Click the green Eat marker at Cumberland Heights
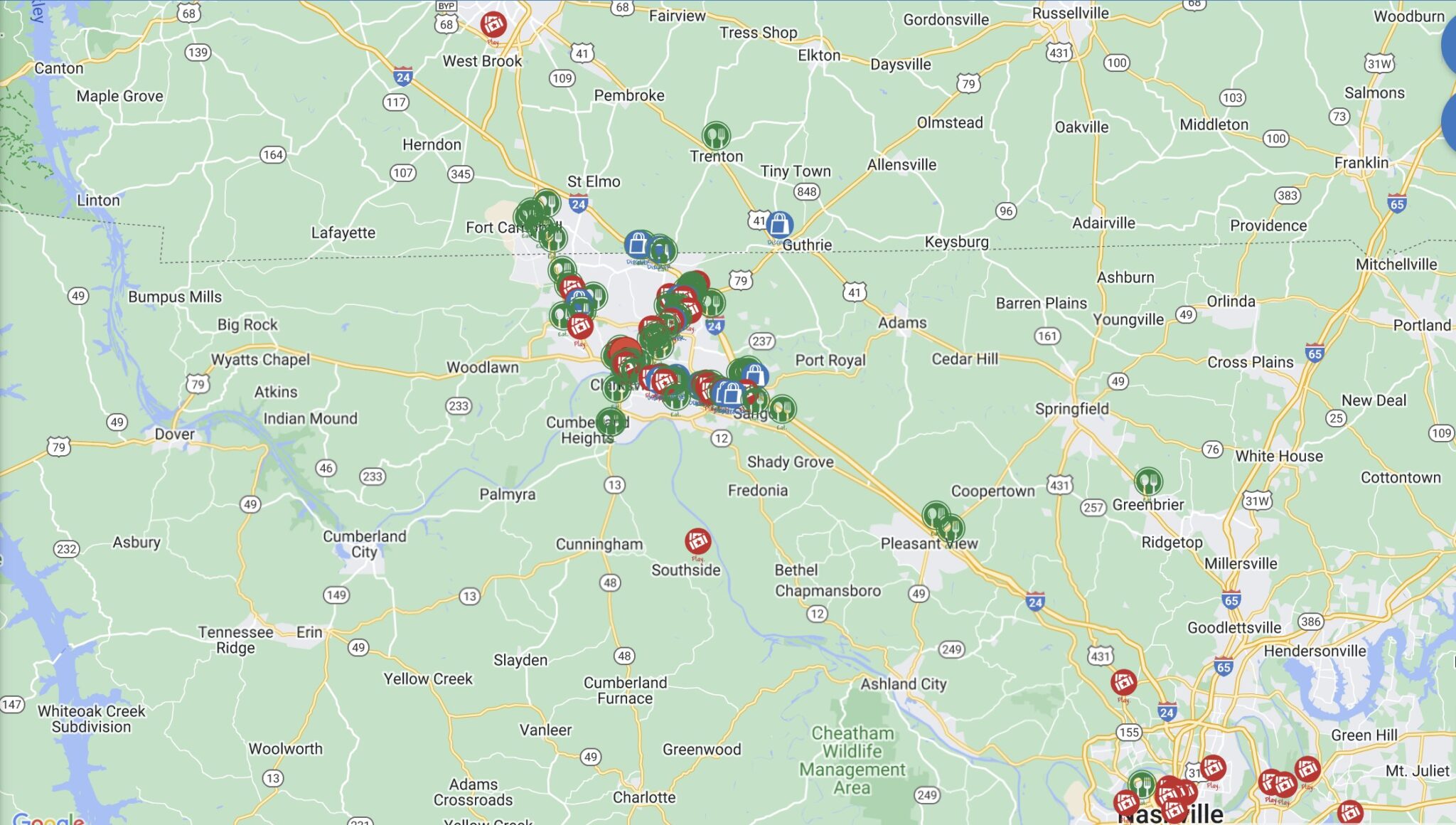Screen dimensions: 1456x825 (x=611, y=422)
